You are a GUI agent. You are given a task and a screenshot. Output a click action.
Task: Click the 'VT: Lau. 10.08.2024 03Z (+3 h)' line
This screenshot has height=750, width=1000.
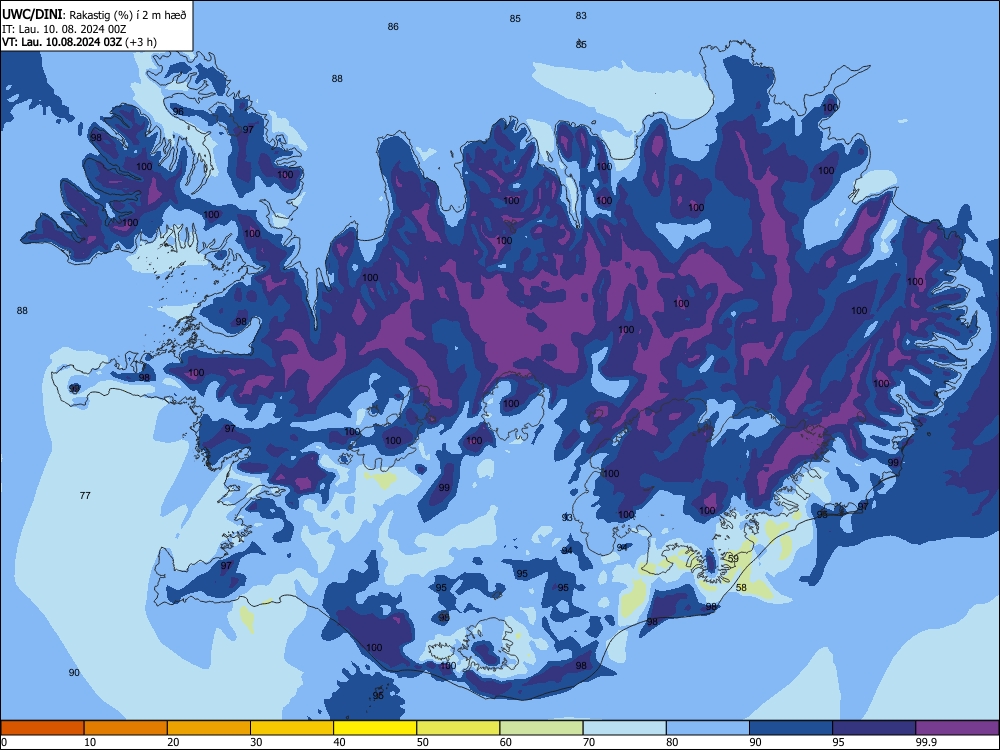tap(79, 42)
